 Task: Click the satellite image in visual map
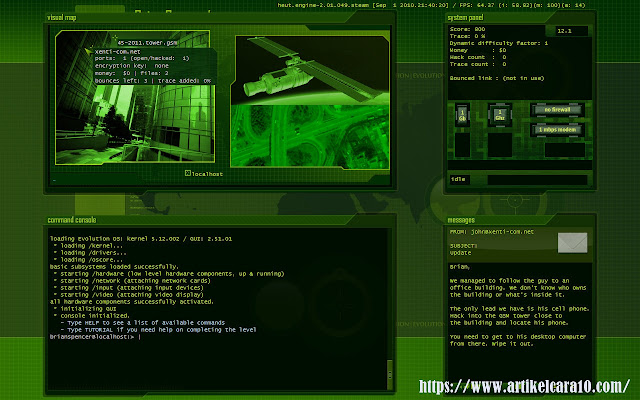(x=310, y=70)
